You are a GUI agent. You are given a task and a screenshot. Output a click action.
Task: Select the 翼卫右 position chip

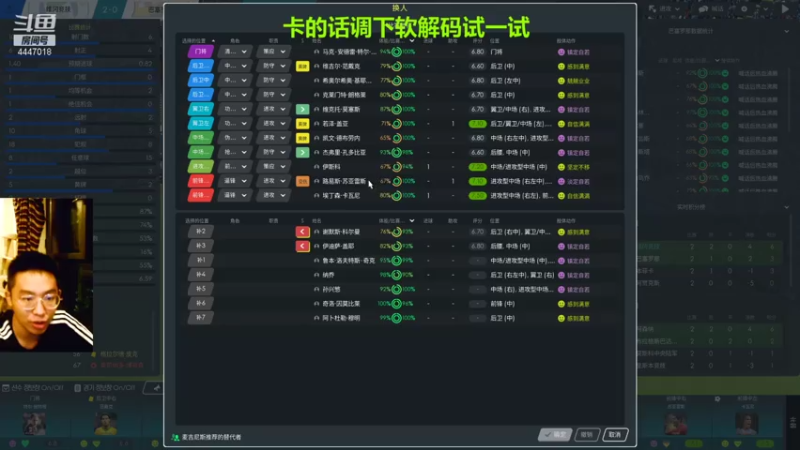click(x=201, y=109)
